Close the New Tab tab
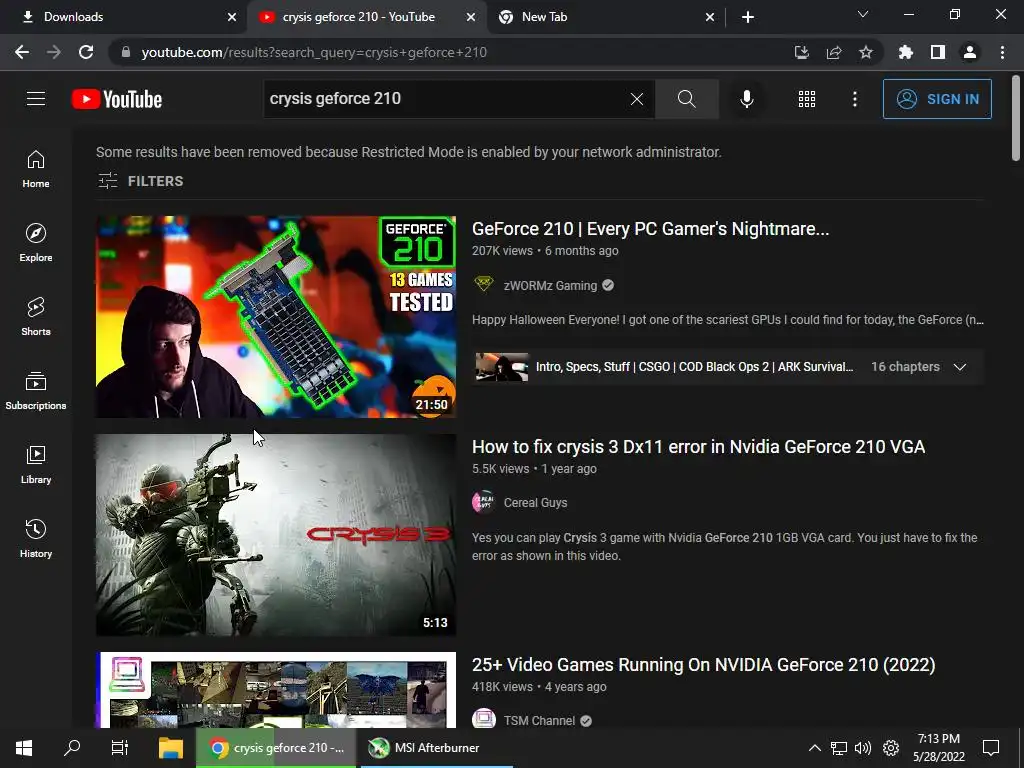1024x768 pixels. coord(710,17)
